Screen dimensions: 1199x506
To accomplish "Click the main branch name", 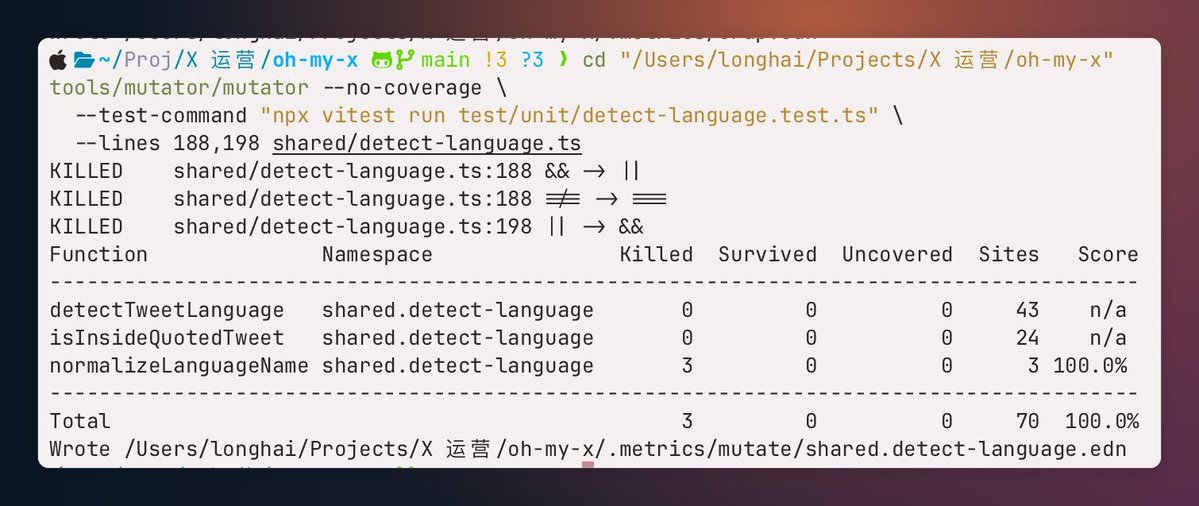I will [x=445, y=60].
